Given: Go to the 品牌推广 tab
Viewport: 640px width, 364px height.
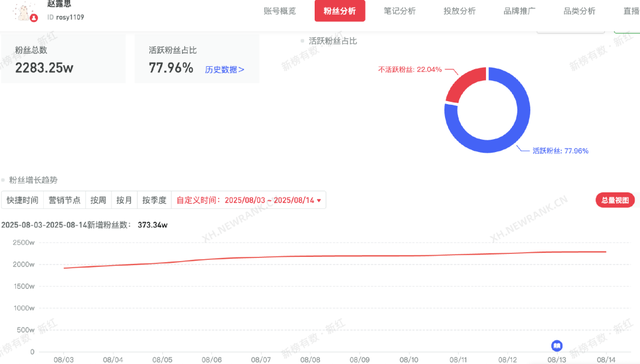Looking at the screenshot, I should coord(519,11).
